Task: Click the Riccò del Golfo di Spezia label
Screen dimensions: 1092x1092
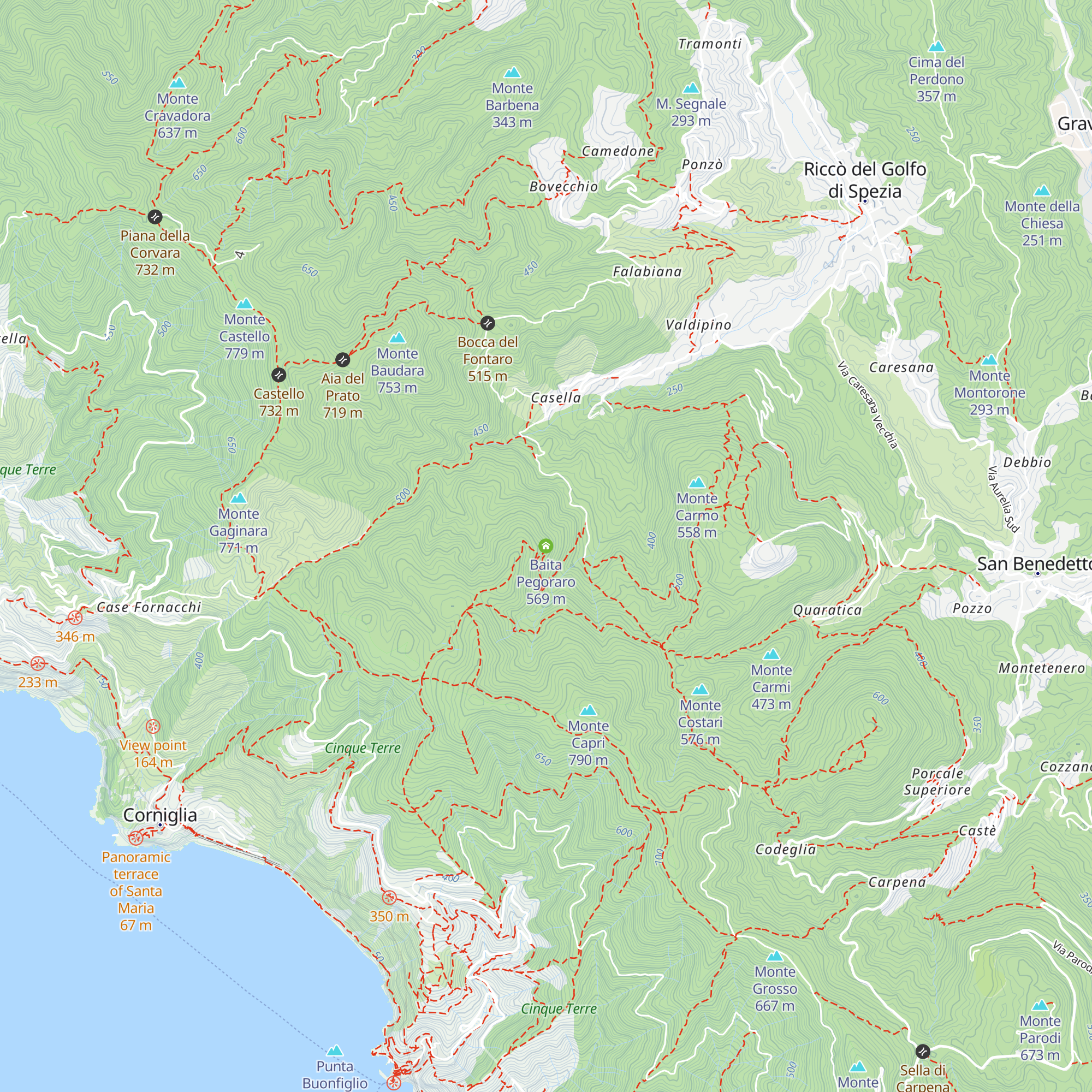Action: click(865, 180)
